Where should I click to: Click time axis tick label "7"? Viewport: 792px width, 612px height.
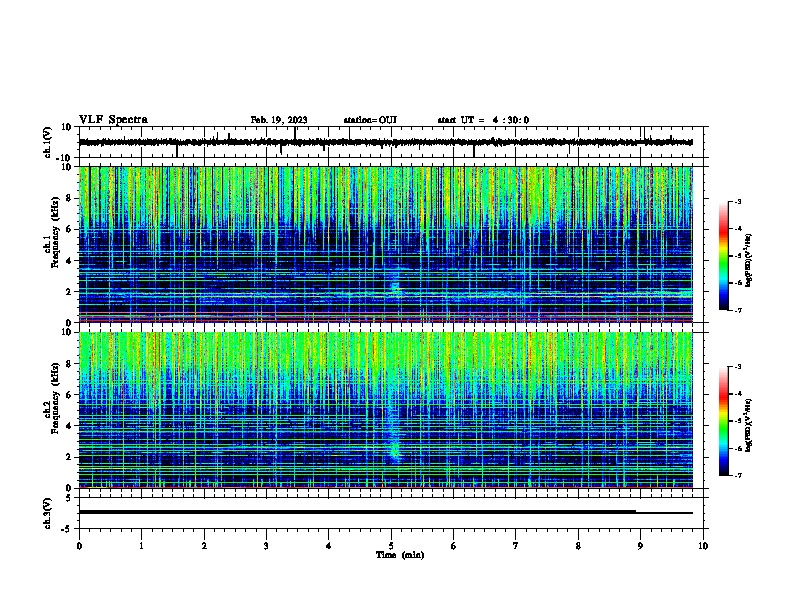(516, 546)
